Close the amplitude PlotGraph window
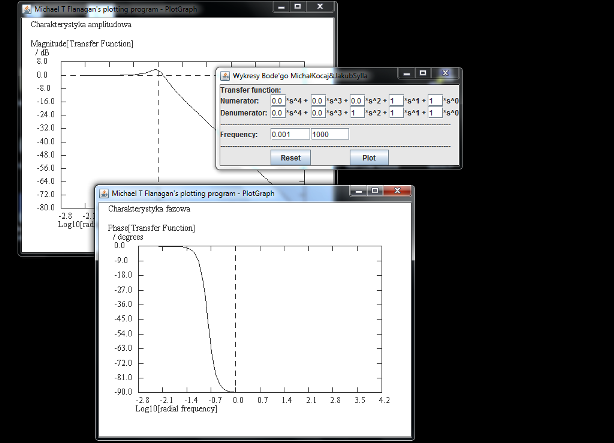Screen dimensions: 614x443 [x=320, y=7]
